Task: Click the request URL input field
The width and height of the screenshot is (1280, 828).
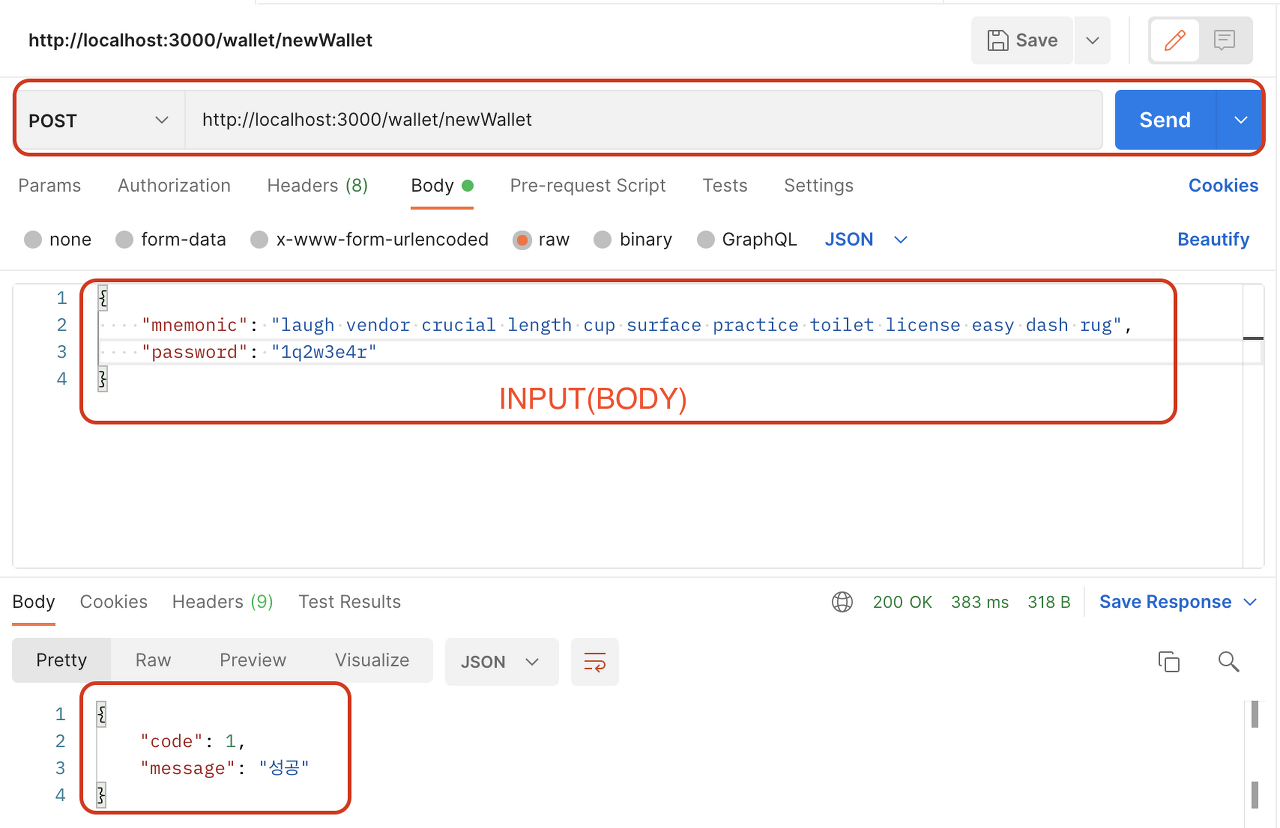Action: (x=644, y=120)
